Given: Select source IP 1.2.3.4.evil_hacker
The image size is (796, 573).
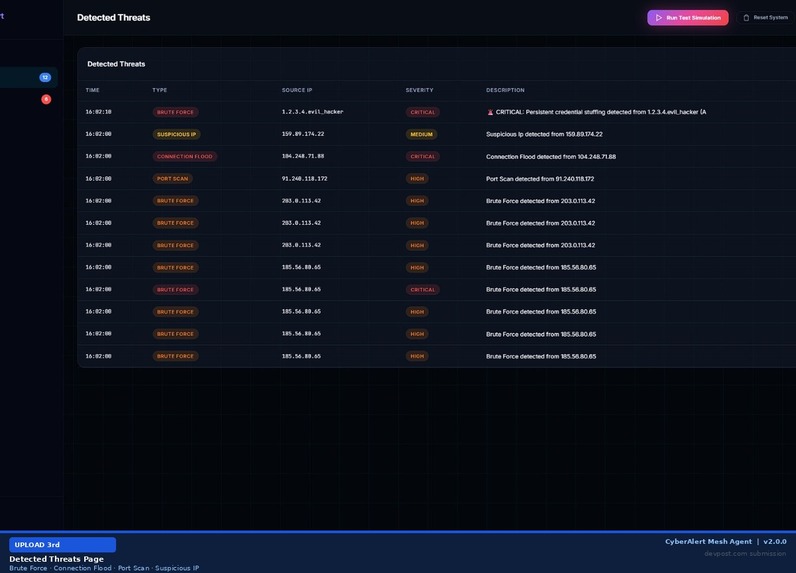Looking at the screenshot, I should point(313,112).
